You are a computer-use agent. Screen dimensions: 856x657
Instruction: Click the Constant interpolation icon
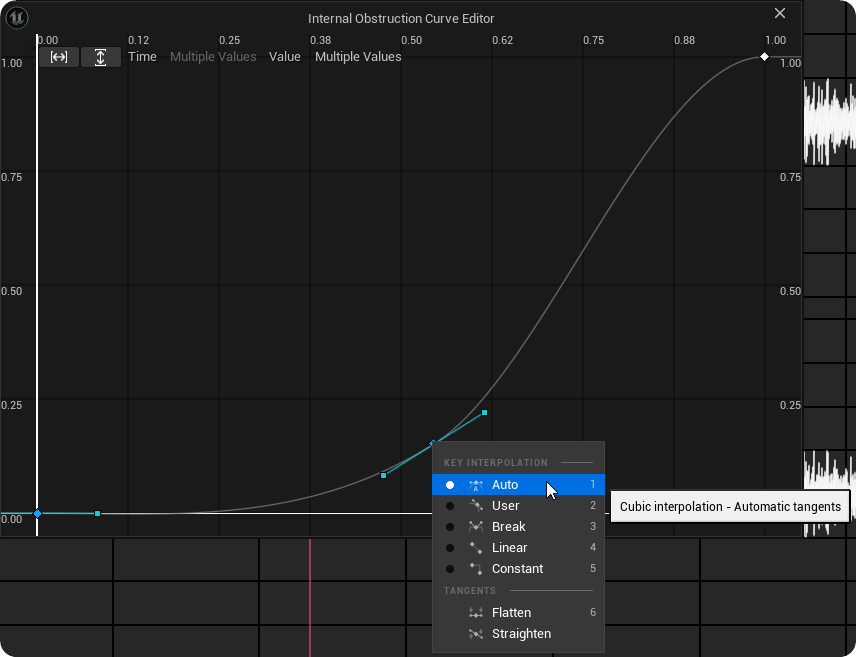[476, 569]
